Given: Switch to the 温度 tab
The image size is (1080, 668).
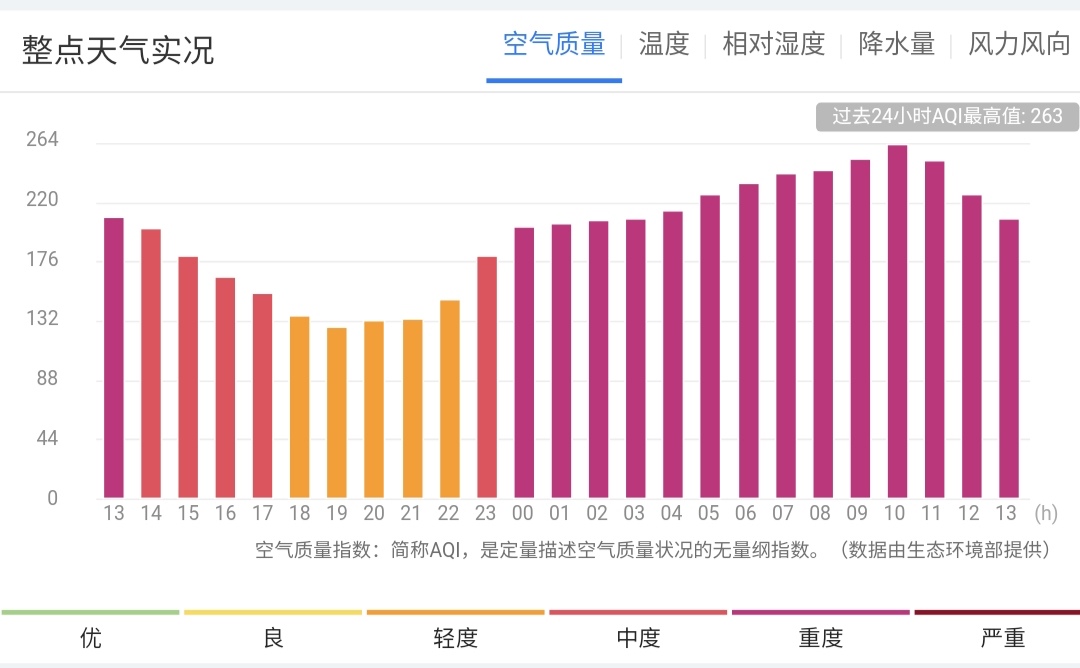Looking at the screenshot, I should 663,44.
